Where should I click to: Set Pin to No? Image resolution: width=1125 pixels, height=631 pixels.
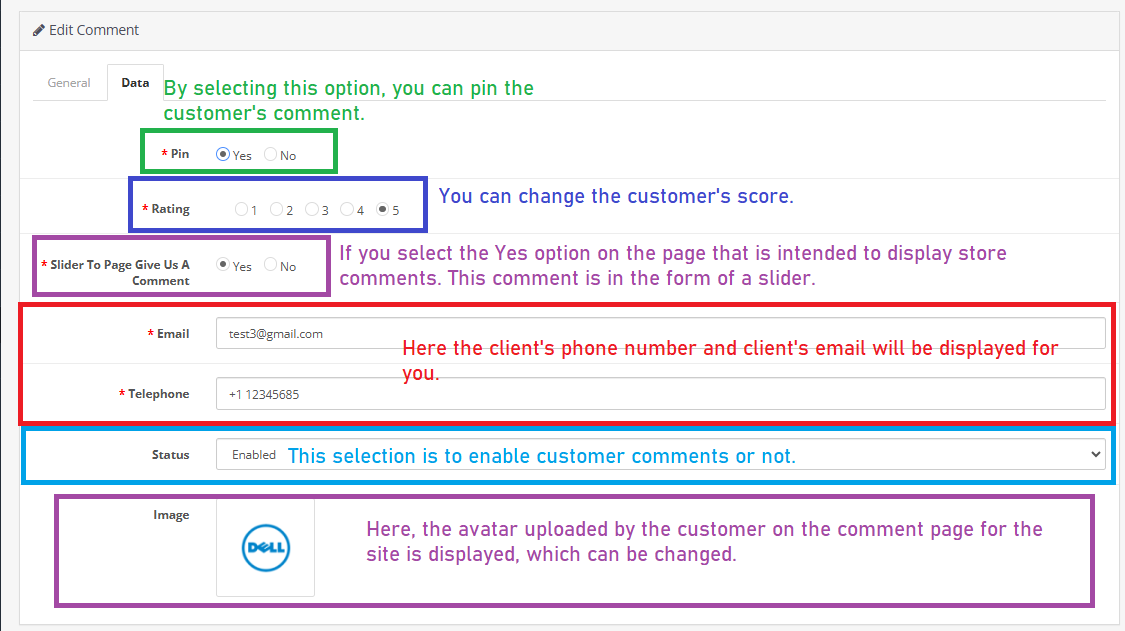(x=271, y=155)
